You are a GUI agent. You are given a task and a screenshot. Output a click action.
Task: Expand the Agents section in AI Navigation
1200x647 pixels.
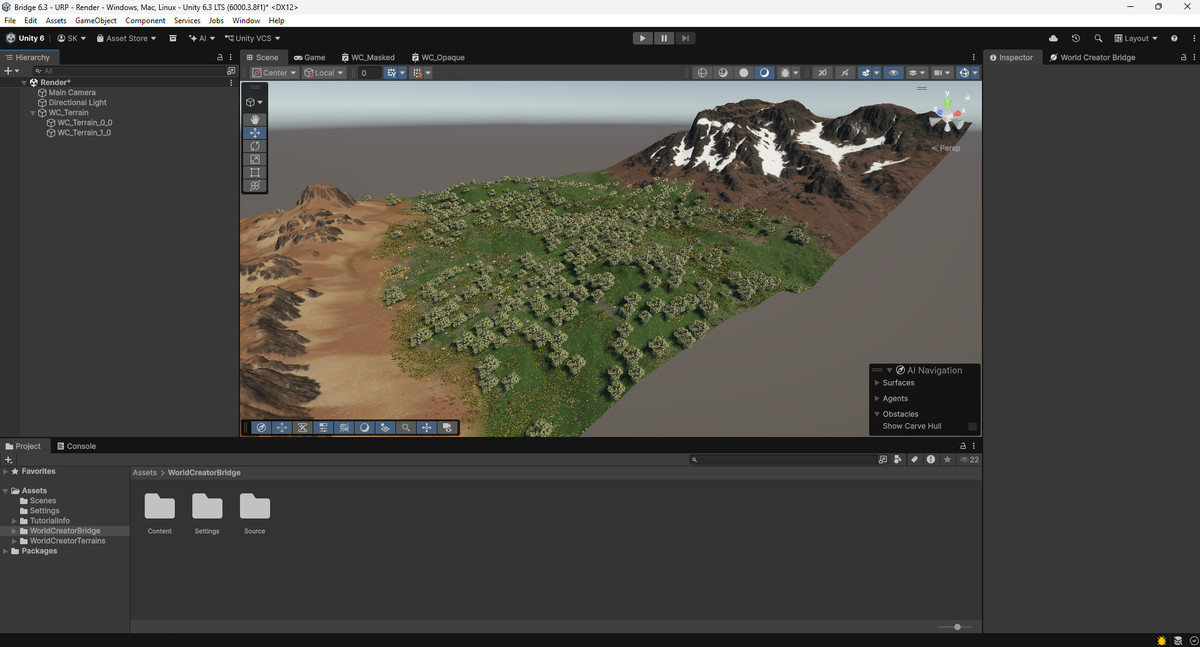click(x=877, y=399)
